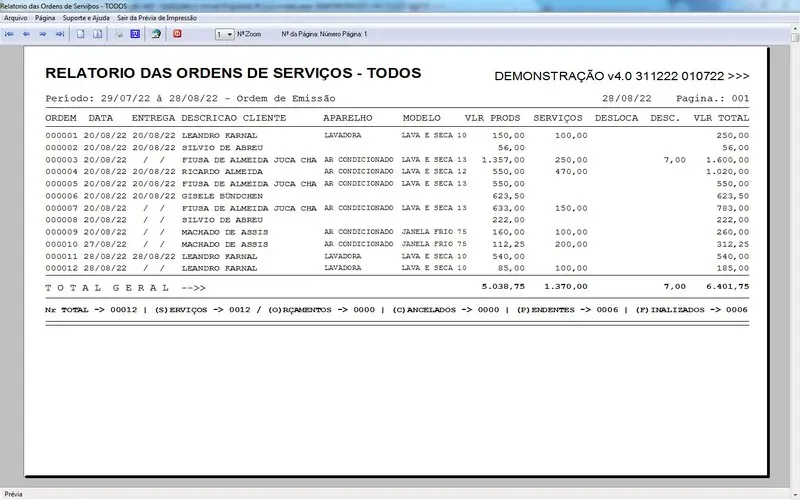This screenshot has height=500, width=800.
Task: Click the blue Word export icon
Action: [134, 34]
